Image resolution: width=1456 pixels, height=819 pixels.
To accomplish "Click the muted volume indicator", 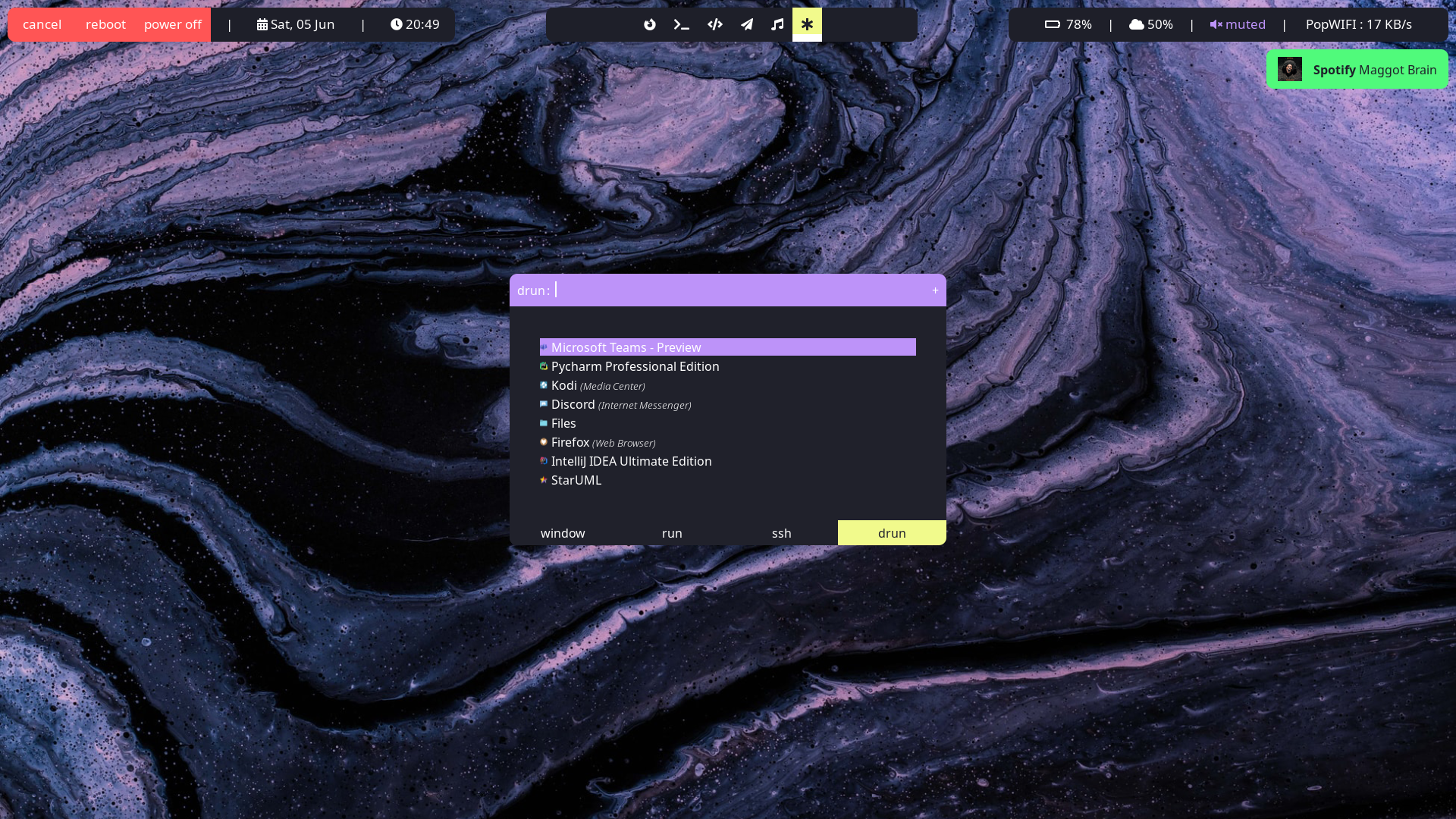I will point(1238,24).
